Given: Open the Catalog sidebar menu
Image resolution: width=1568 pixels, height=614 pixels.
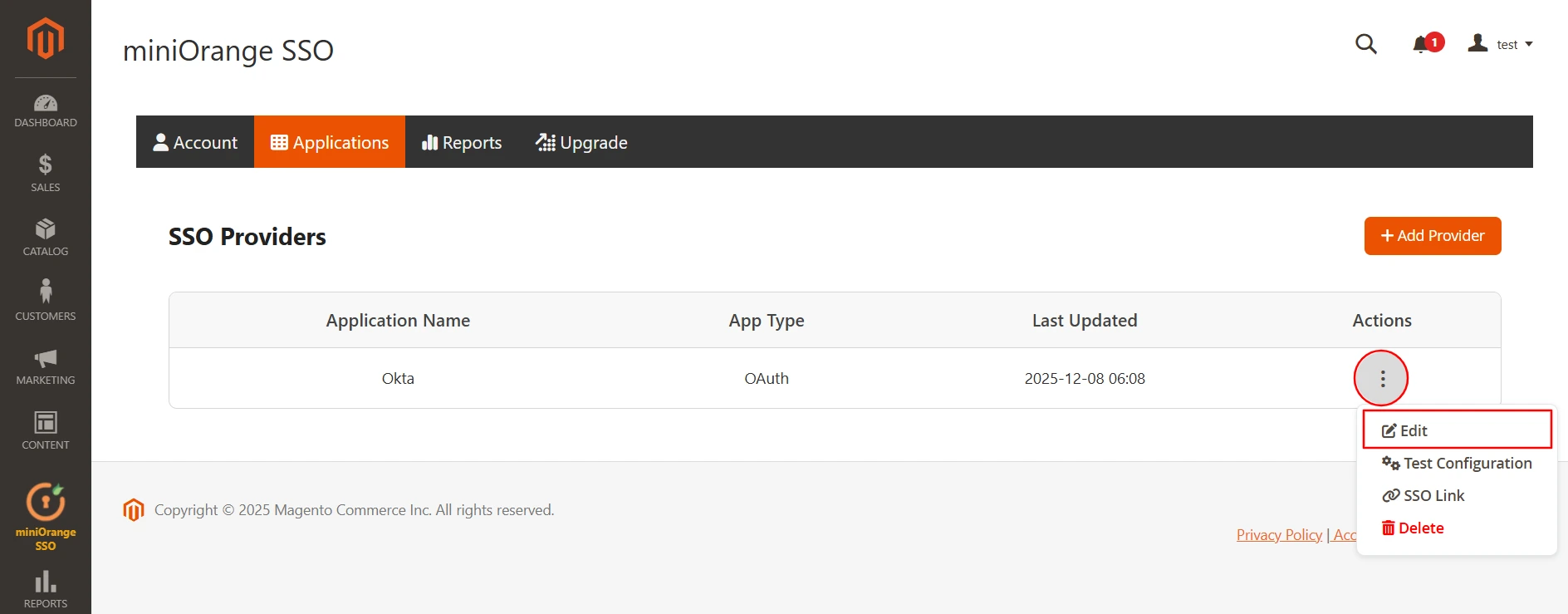Looking at the screenshot, I should [x=46, y=238].
